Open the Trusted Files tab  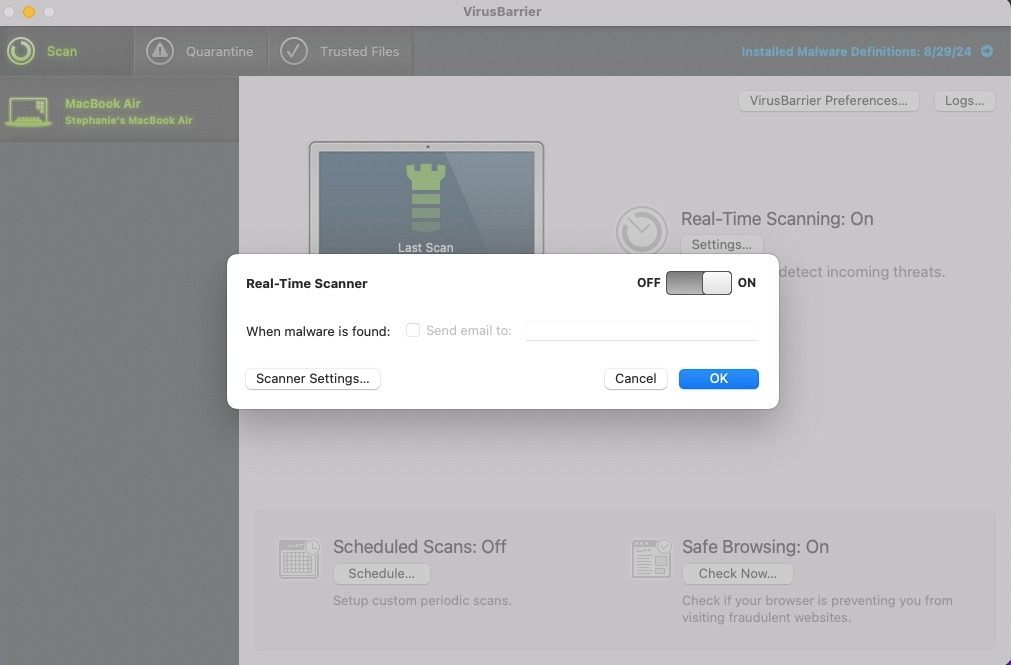coord(340,51)
